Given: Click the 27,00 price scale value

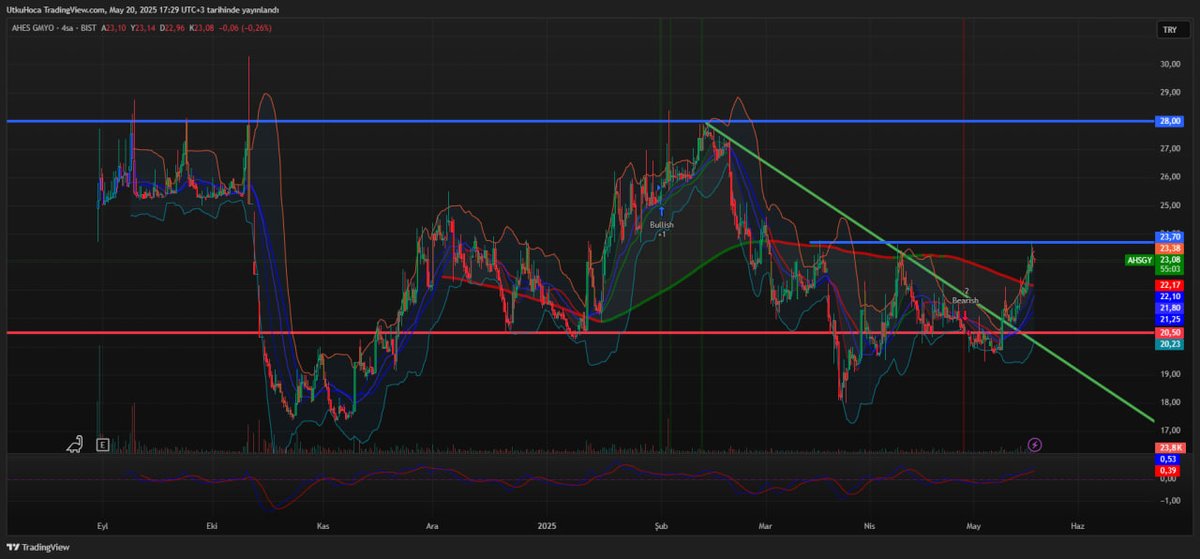Looking at the screenshot, I should (x=1170, y=149).
